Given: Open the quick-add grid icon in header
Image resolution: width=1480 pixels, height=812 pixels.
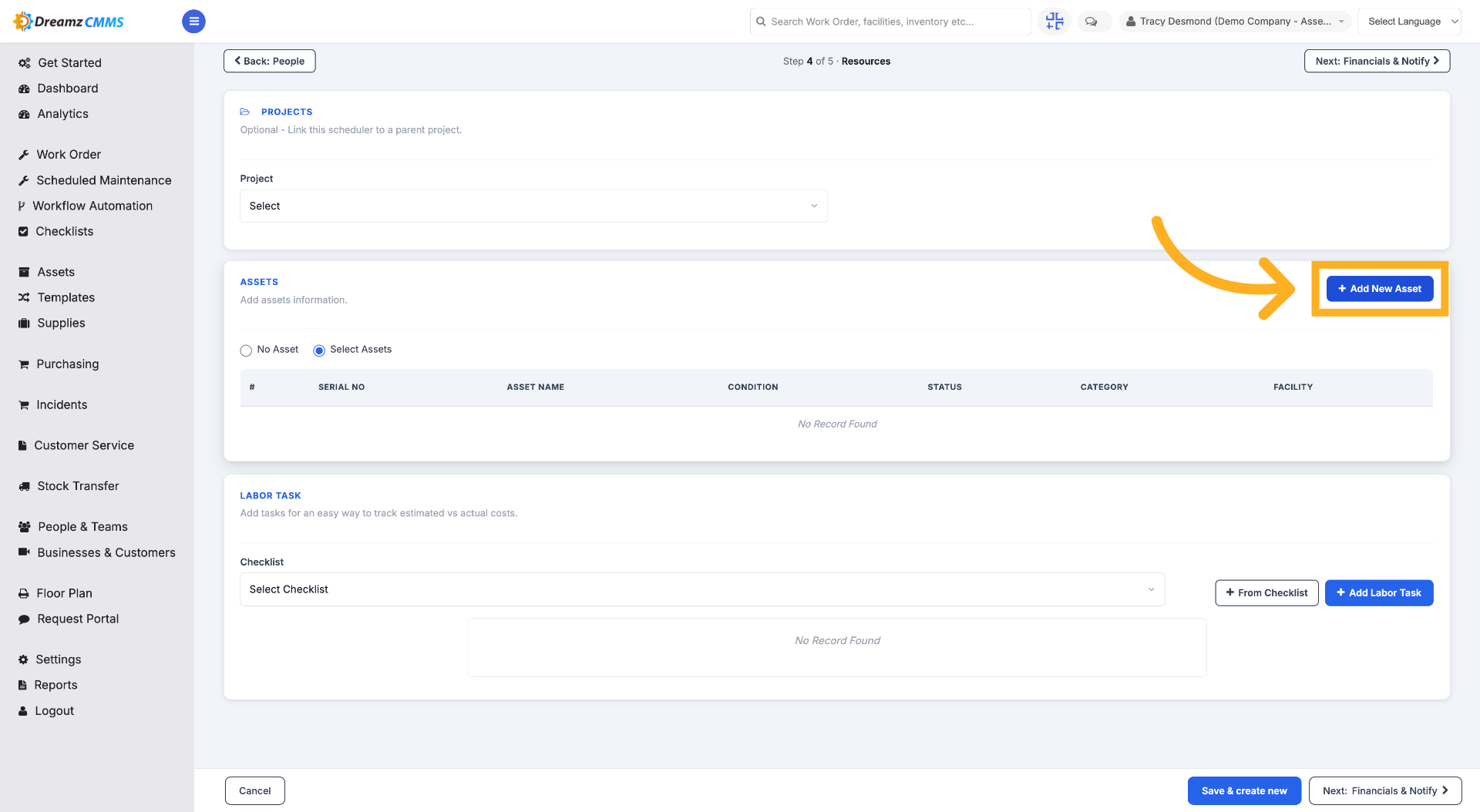Looking at the screenshot, I should 1054,22.
